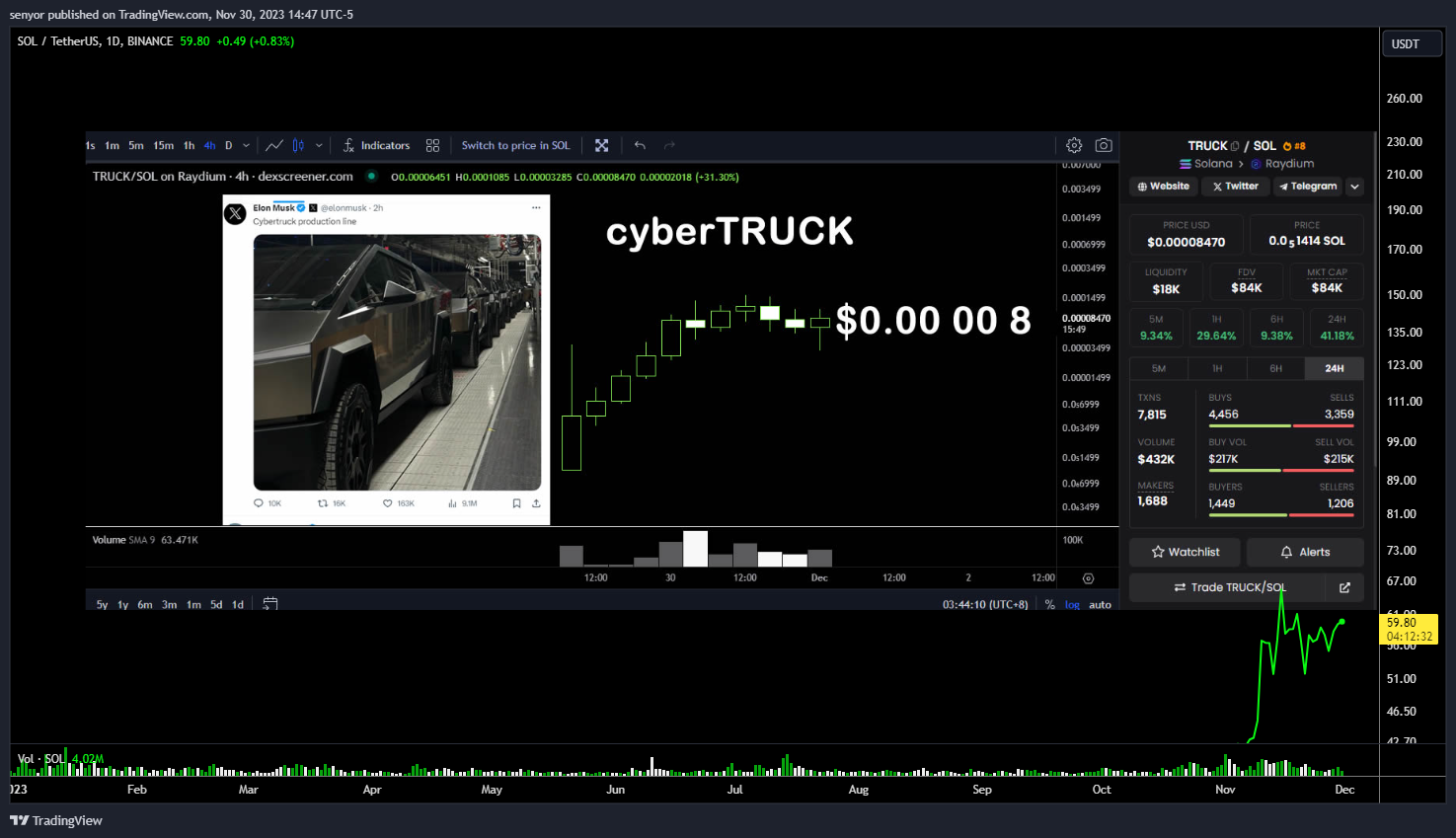Open time axis settings icon near 12:00
Viewport: 1456px width, 838px height.
coord(1088,578)
